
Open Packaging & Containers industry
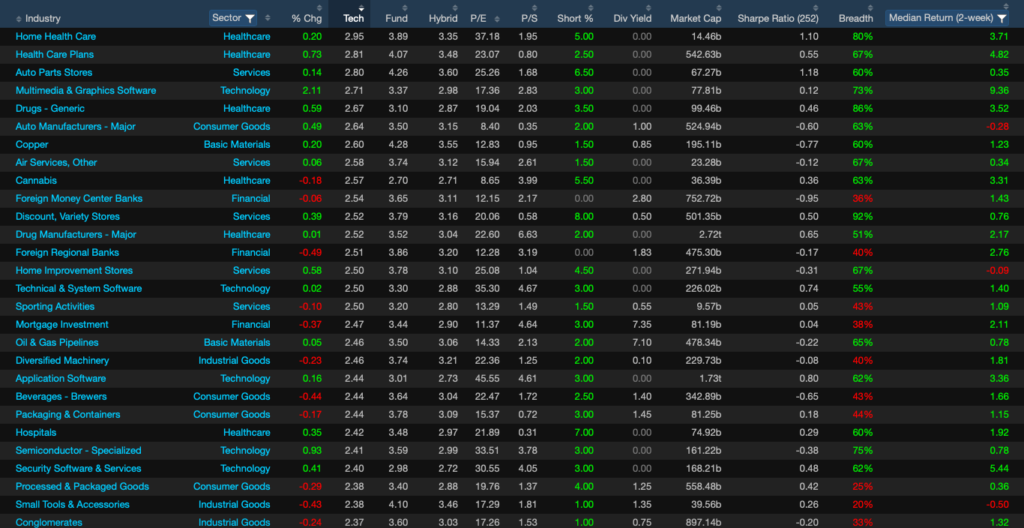(x=67, y=414)
